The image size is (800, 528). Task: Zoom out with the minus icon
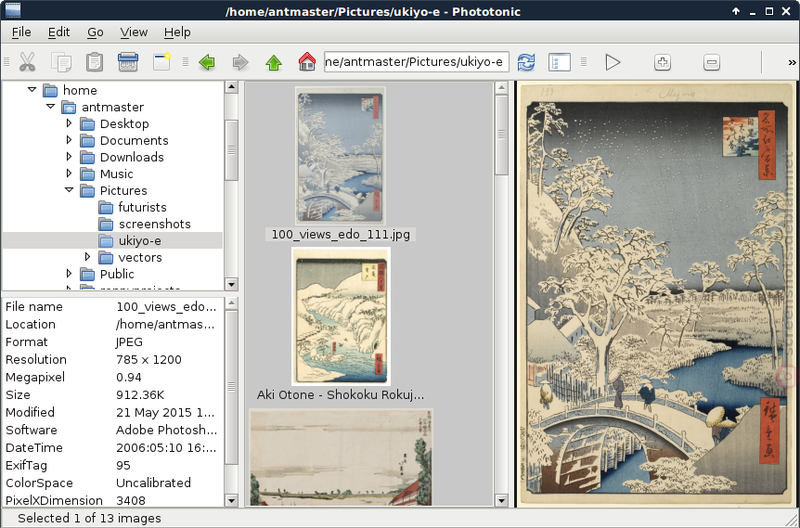tap(711, 62)
